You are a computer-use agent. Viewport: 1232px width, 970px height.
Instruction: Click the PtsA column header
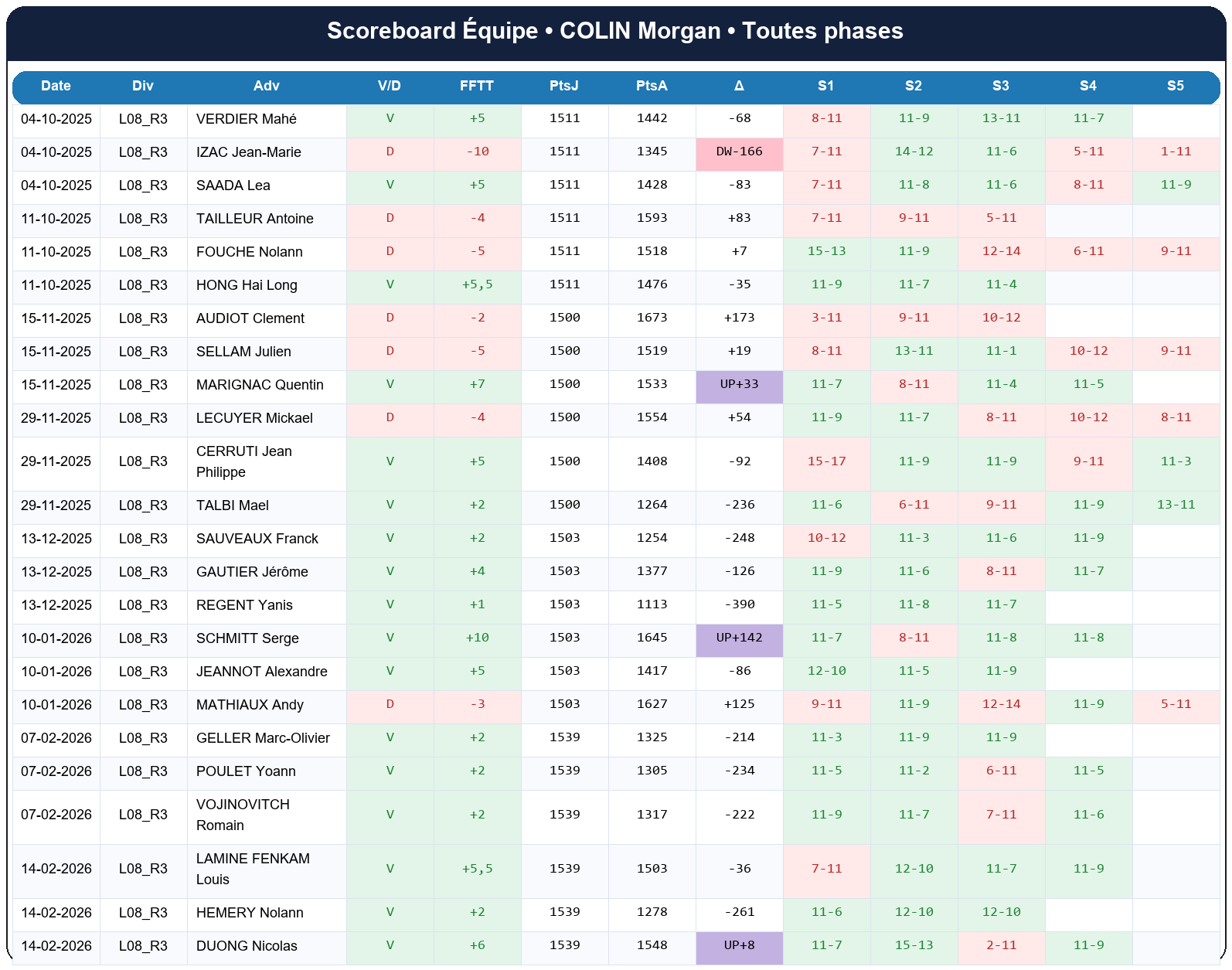coord(652,86)
